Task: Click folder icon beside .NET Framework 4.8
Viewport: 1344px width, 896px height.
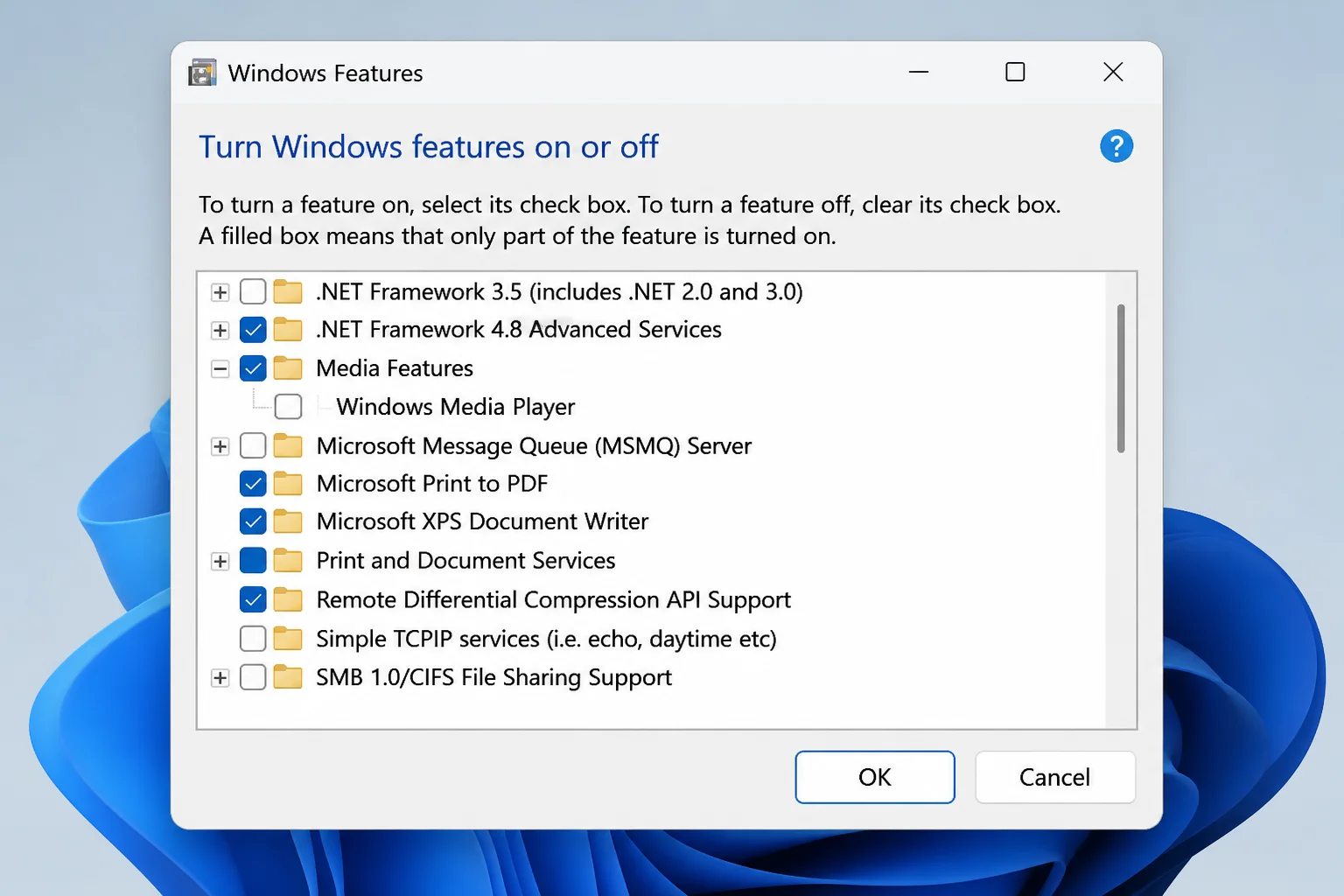Action: [x=288, y=330]
